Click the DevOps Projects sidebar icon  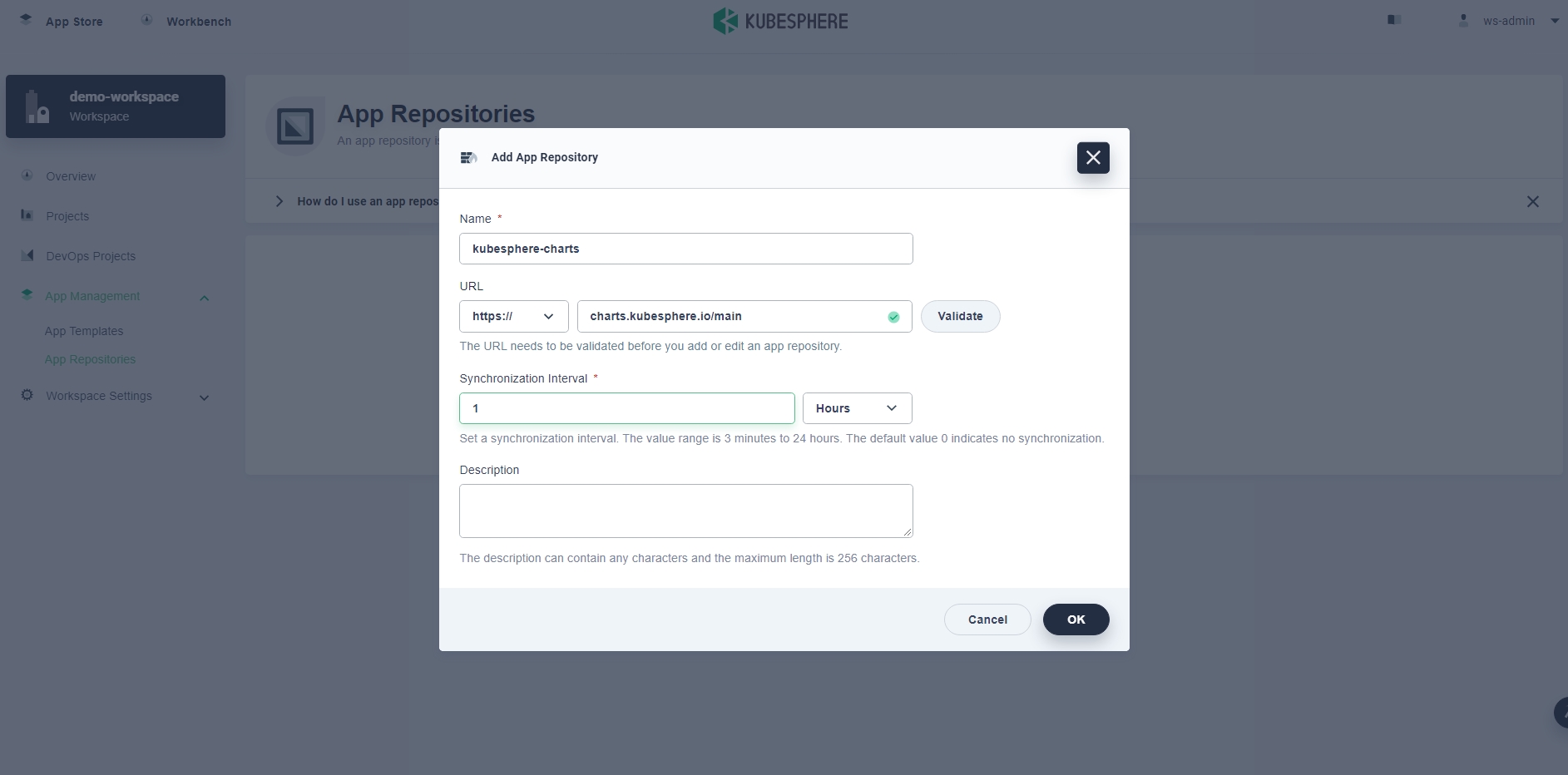(27, 255)
